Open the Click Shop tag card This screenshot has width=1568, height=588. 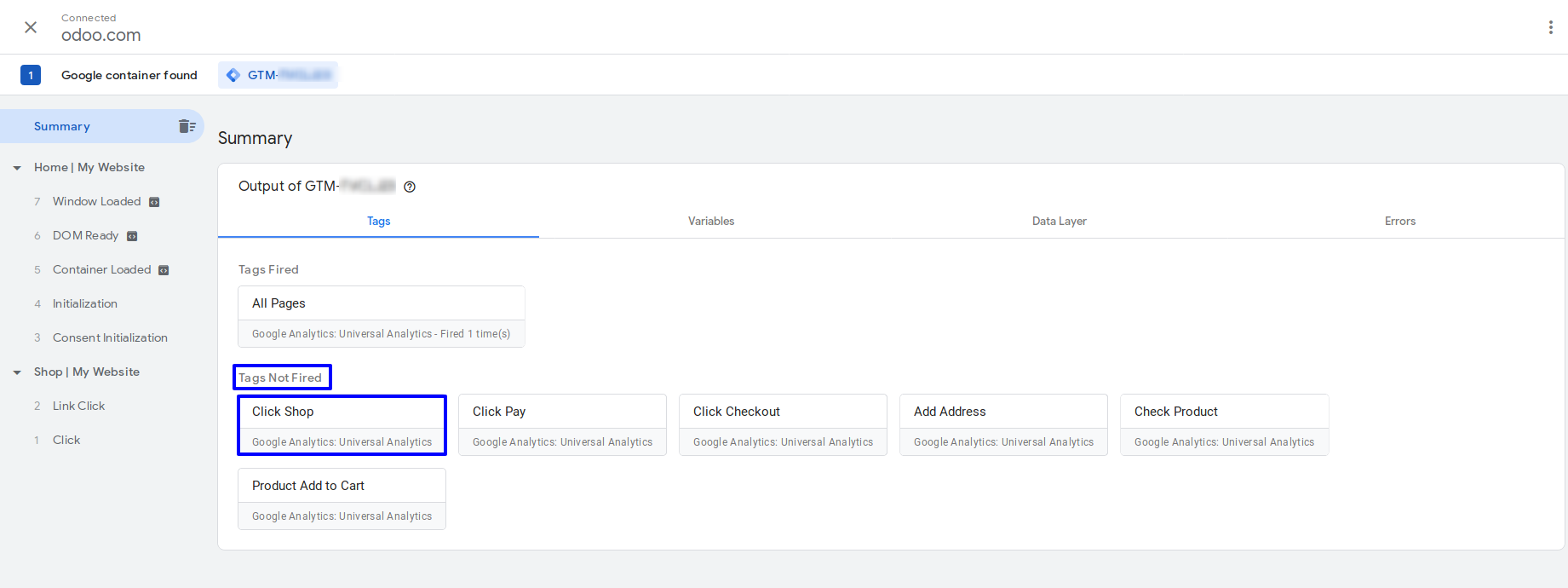(342, 424)
